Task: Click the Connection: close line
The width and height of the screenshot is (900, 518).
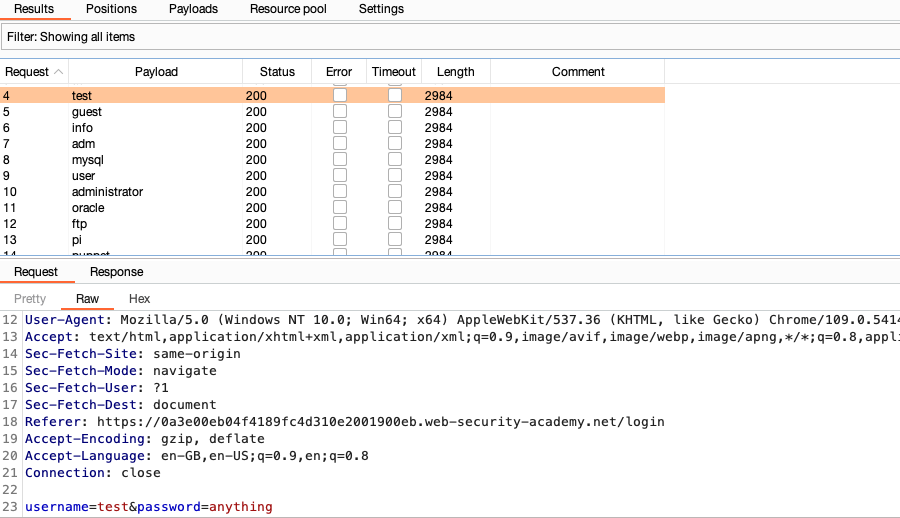Action: coord(92,473)
